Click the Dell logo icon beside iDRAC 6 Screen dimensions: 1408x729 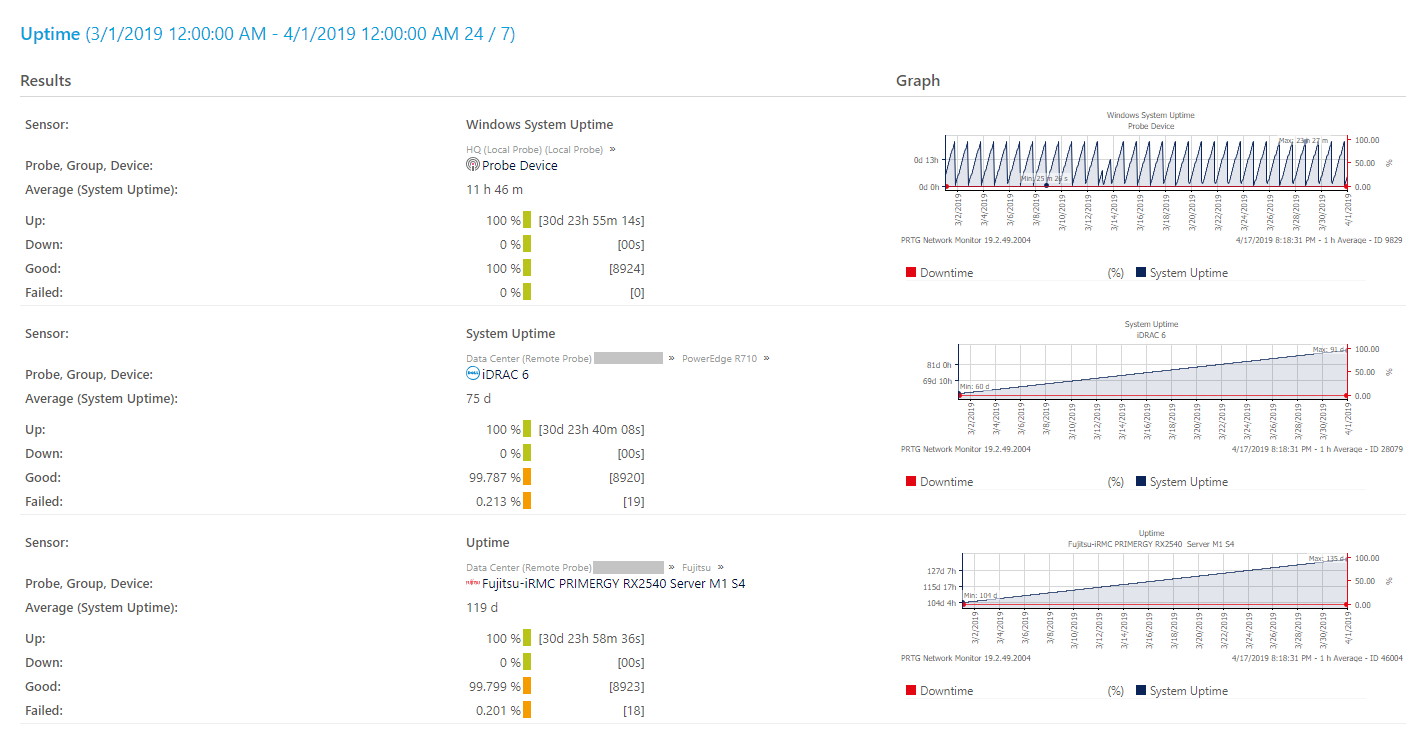pos(473,374)
